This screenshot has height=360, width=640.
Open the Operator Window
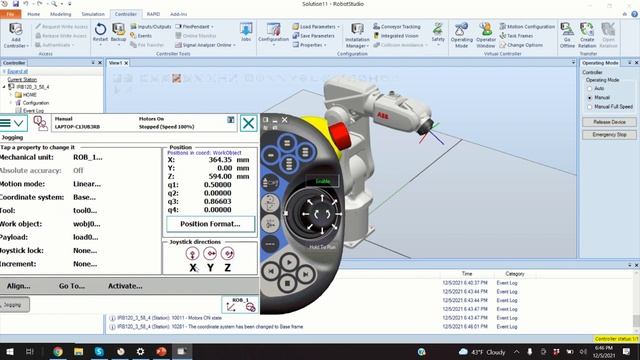point(486,36)
